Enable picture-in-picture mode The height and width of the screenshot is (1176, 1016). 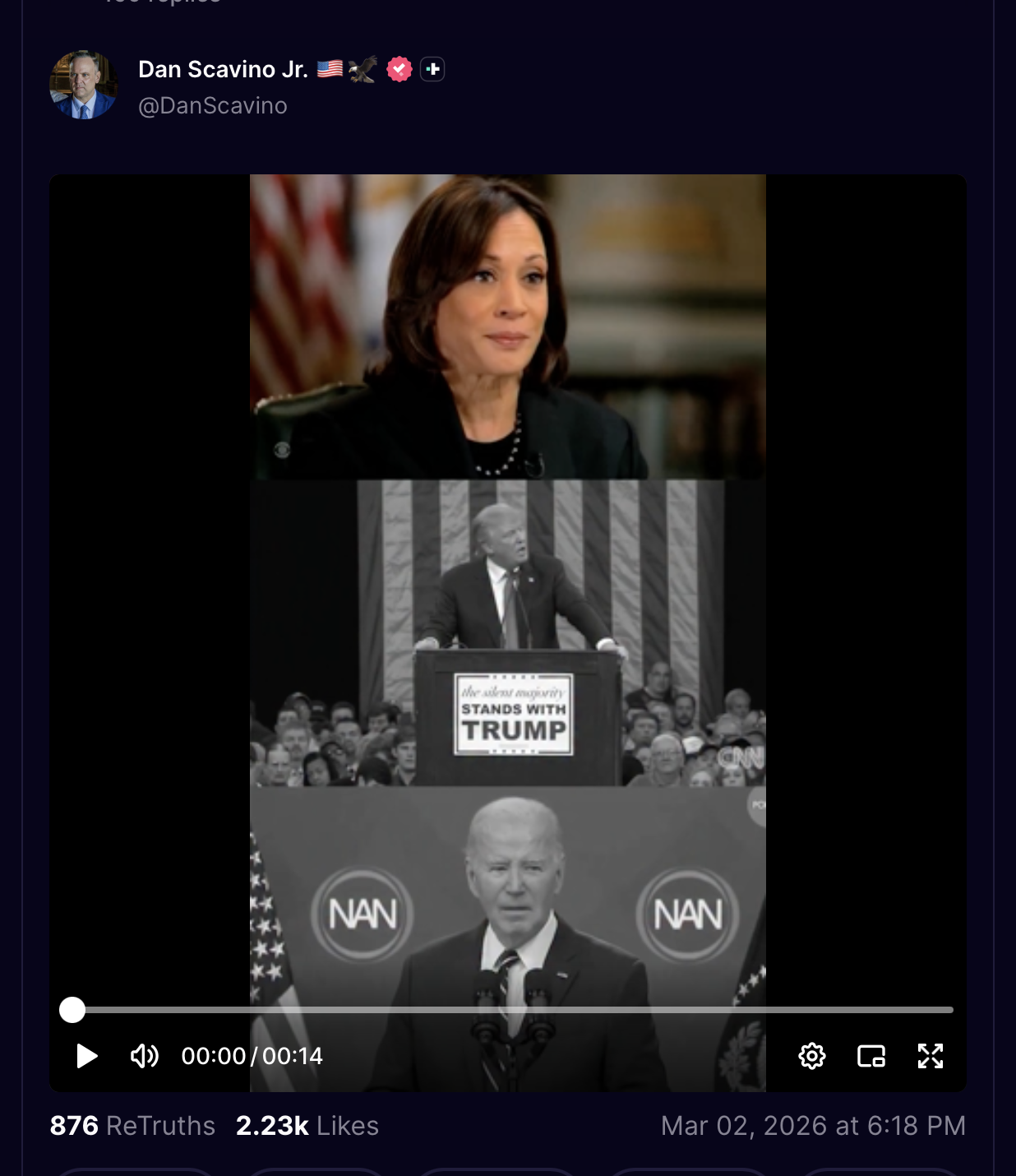click(871, 1056)
